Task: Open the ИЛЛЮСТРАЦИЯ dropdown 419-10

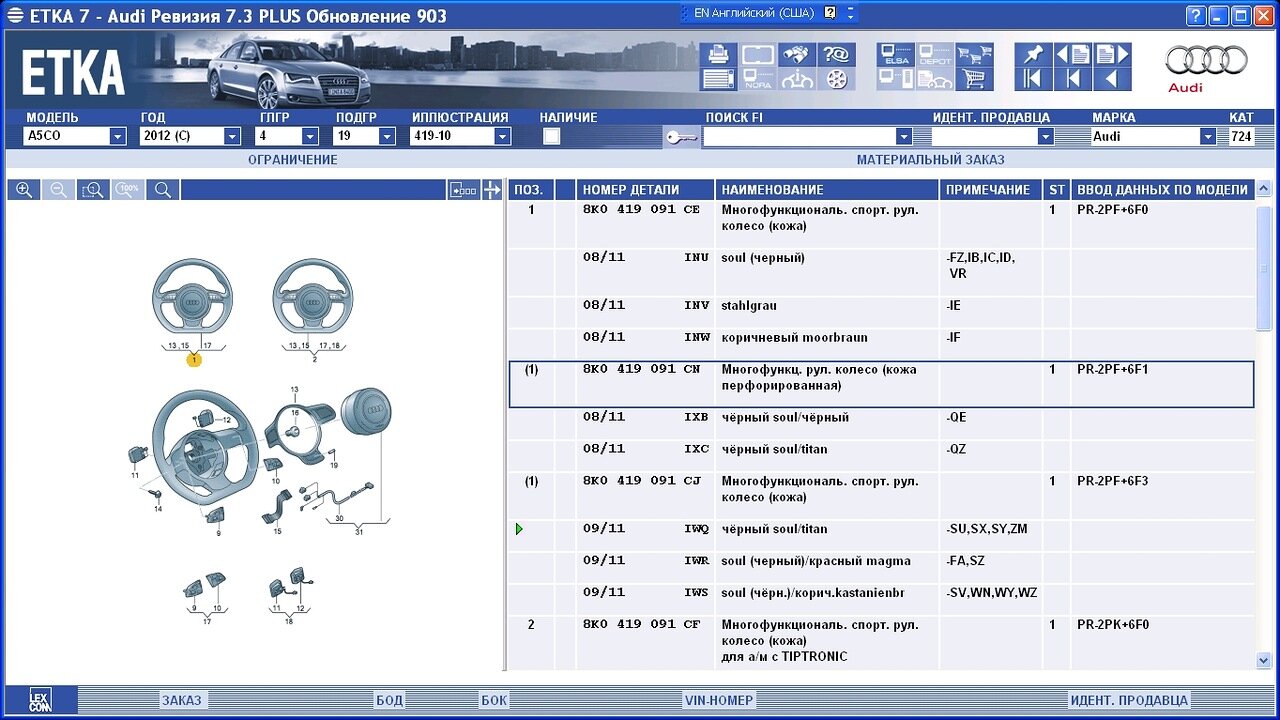Action: [x=461, y=137]
